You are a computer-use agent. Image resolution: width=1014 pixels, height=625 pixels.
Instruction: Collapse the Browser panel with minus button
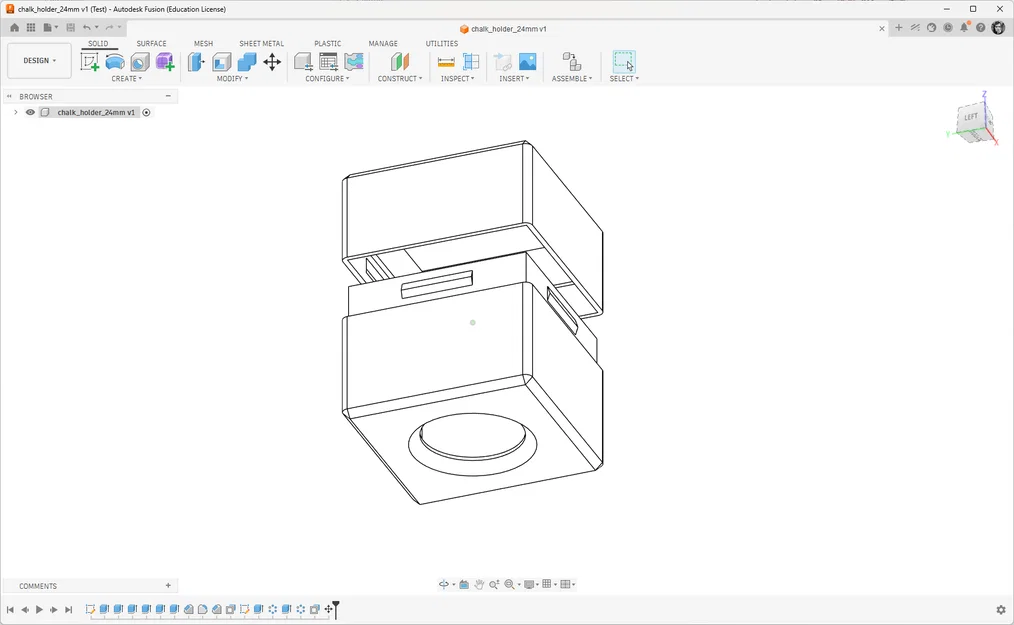pos(168,96)
